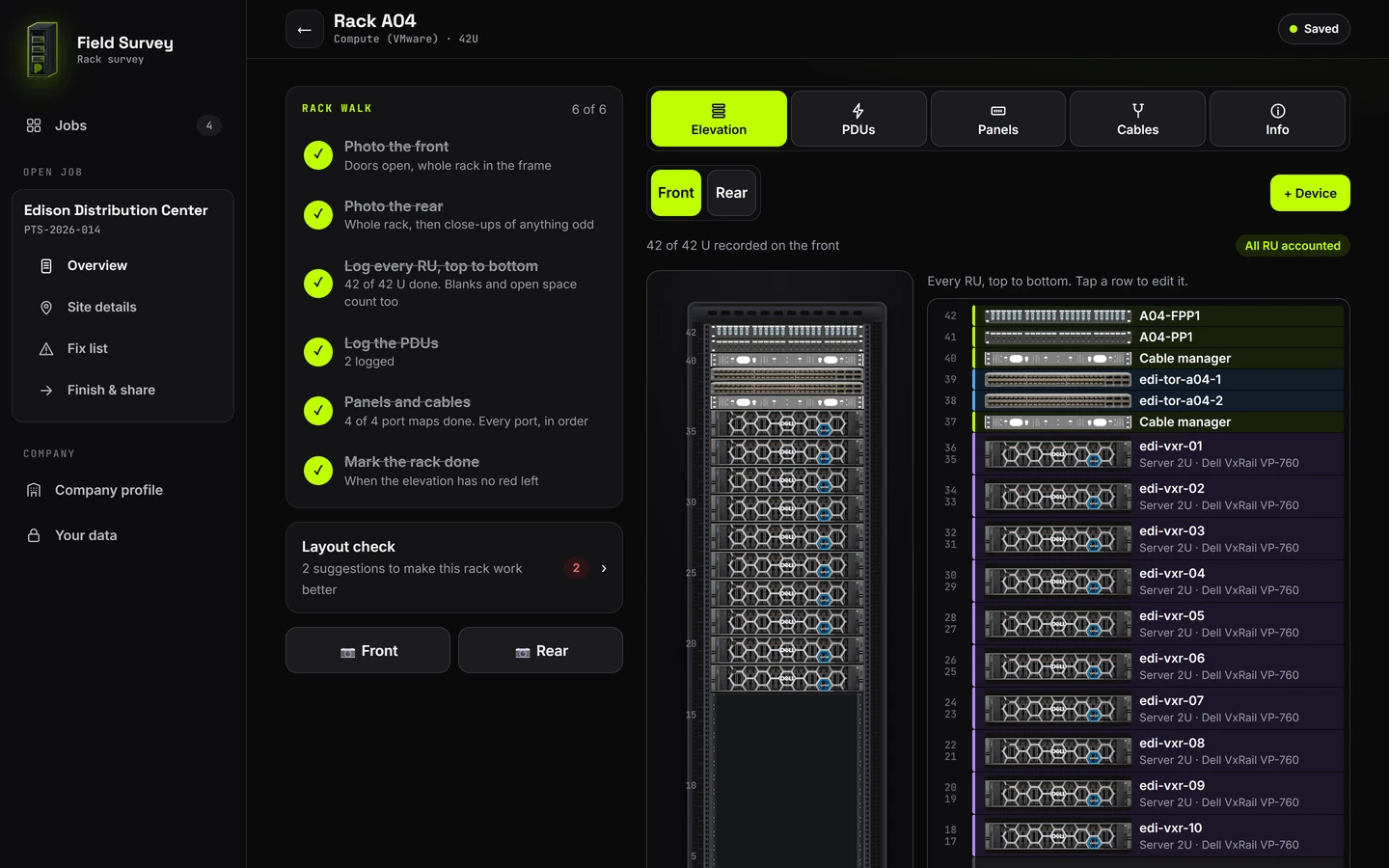The image size is (1389, 868).
Task: Select the edi-vxr-10 server row
Action: point(1157,836)
